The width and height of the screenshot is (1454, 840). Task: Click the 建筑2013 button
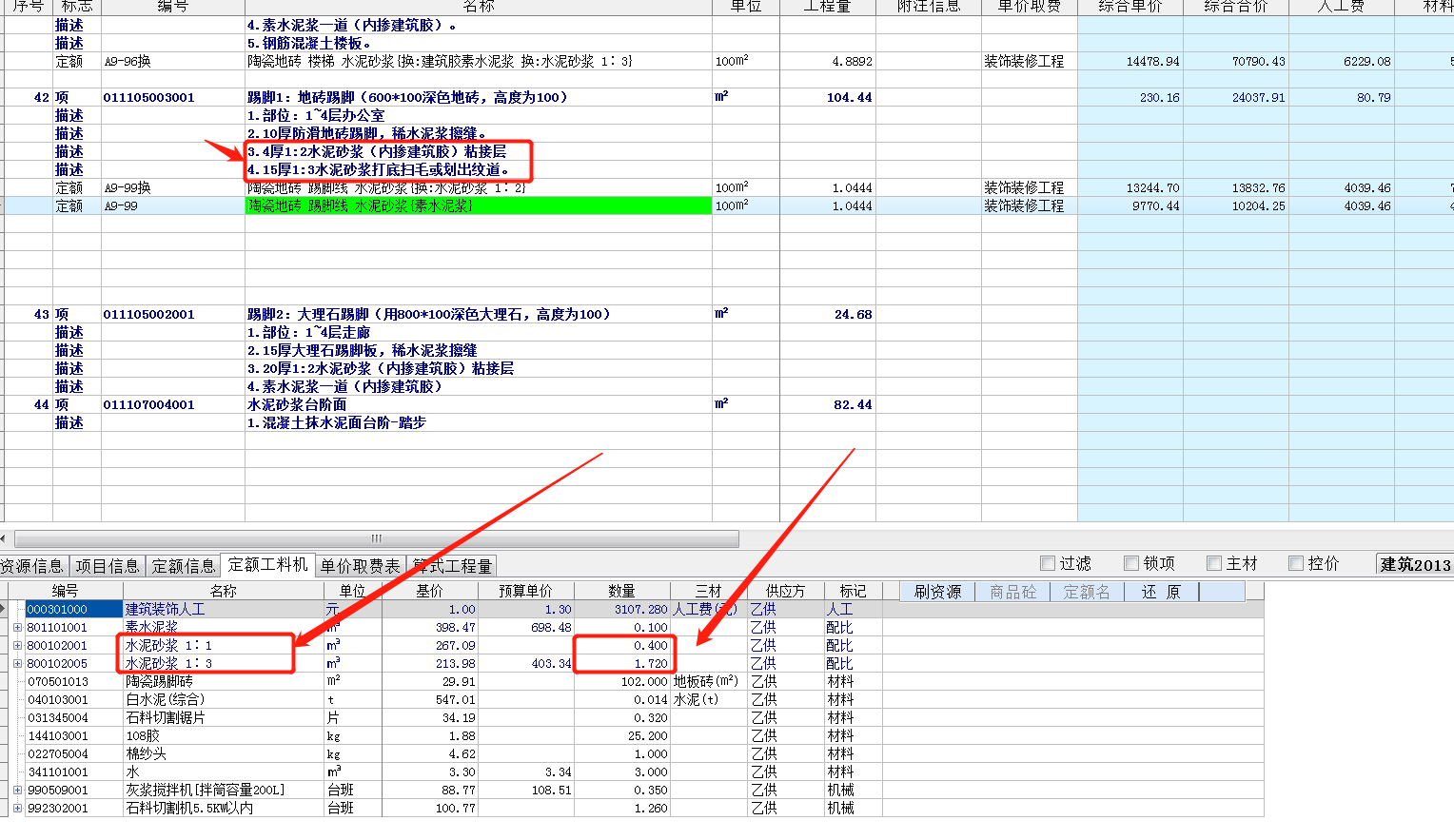point(1415,564)
